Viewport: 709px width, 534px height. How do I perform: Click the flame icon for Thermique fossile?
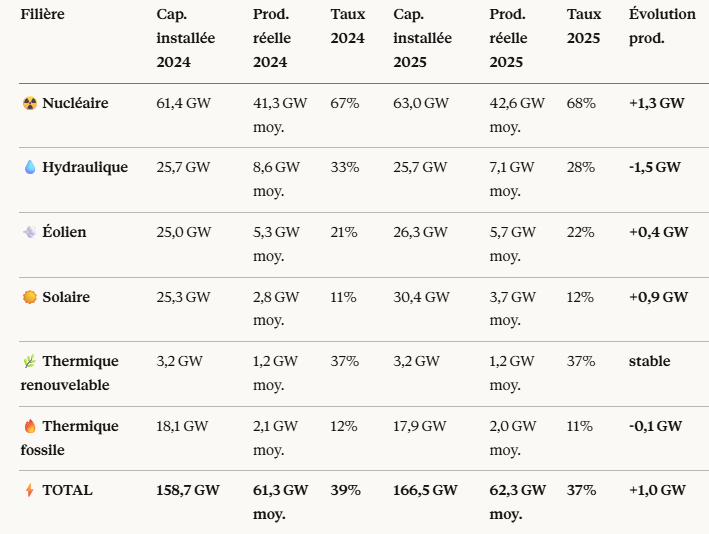29,426
